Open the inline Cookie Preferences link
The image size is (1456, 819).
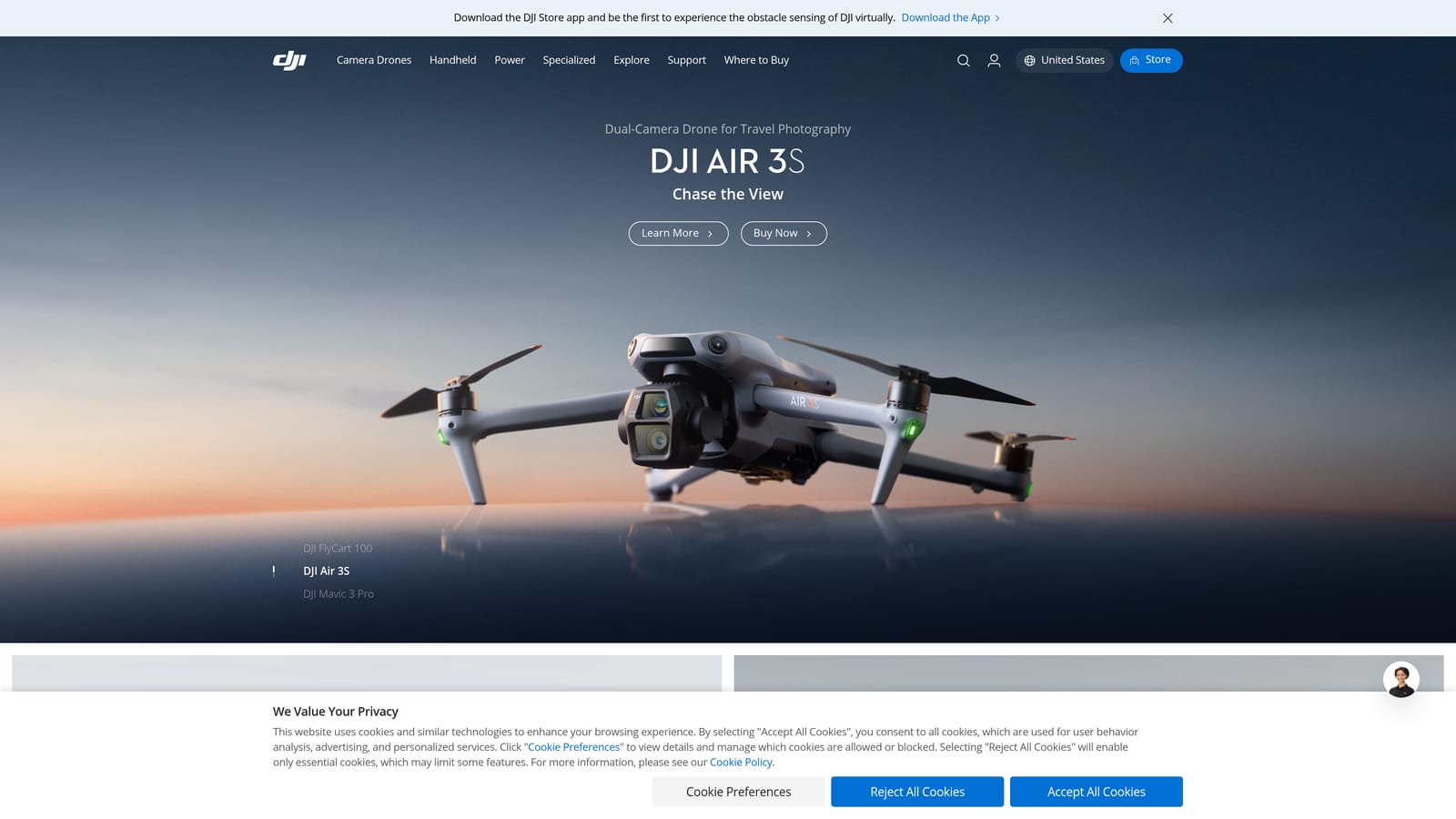574,747
